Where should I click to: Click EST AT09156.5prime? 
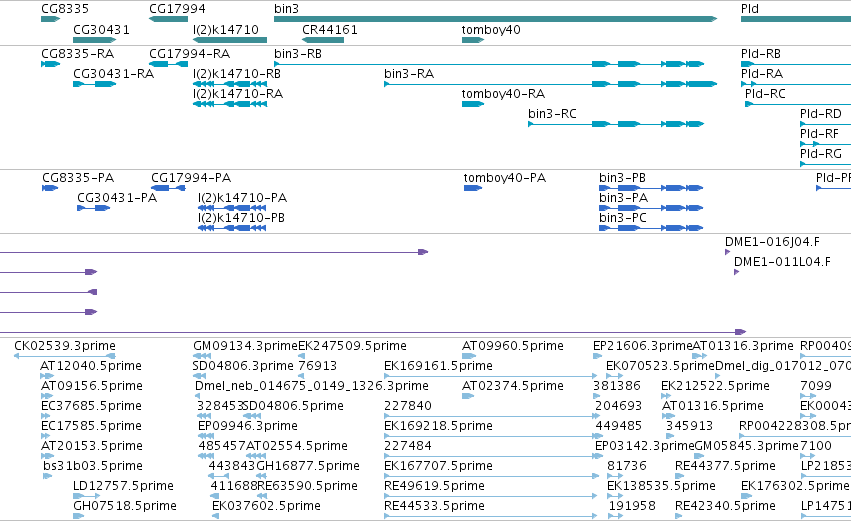tap(92, 386)
